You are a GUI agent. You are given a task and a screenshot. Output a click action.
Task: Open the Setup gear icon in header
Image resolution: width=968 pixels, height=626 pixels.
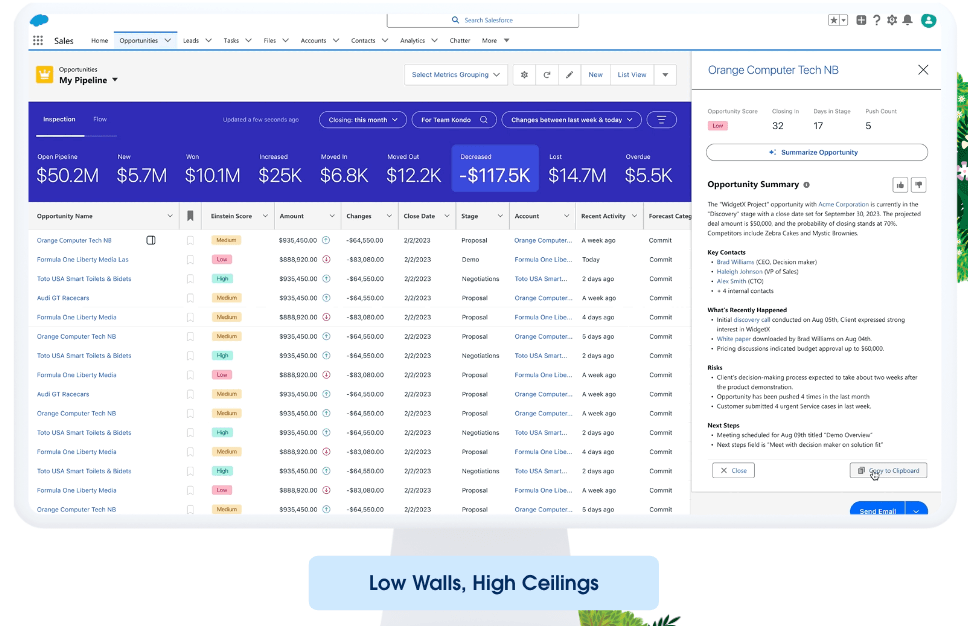click(892, 20)
